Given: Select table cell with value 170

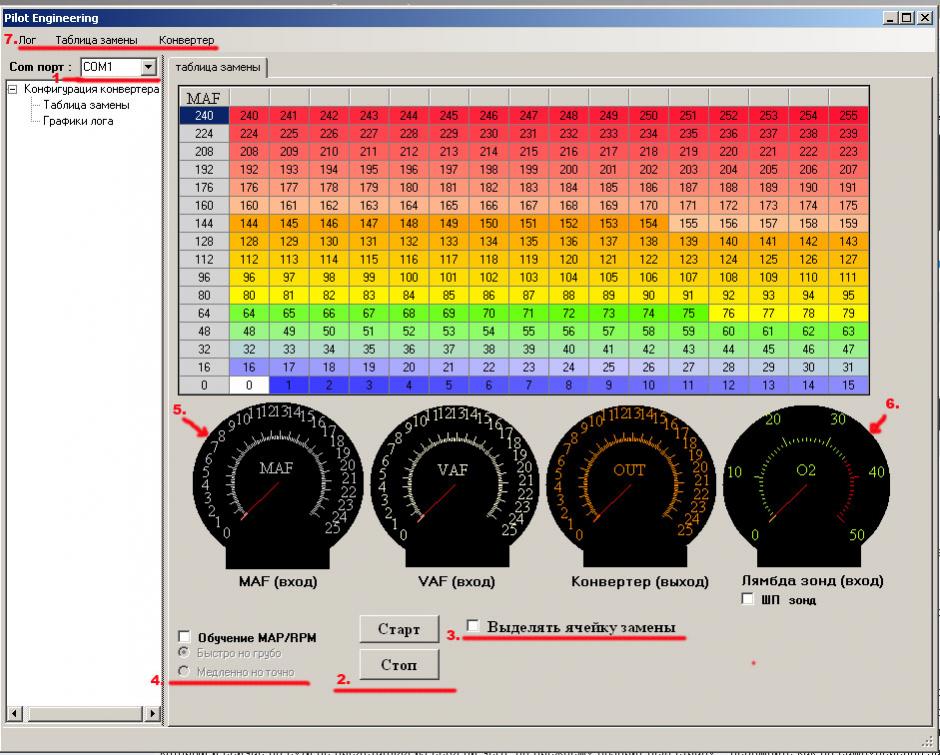Looking at the screenshot, I should coord(649,206).
